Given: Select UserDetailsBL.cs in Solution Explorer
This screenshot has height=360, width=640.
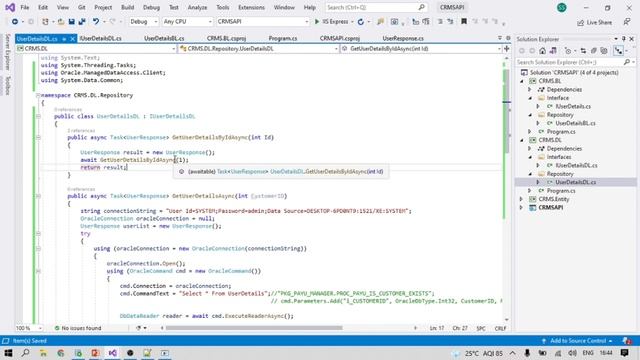Looking at the screenshot, I should pyautogui.click(x=575, y=123).
